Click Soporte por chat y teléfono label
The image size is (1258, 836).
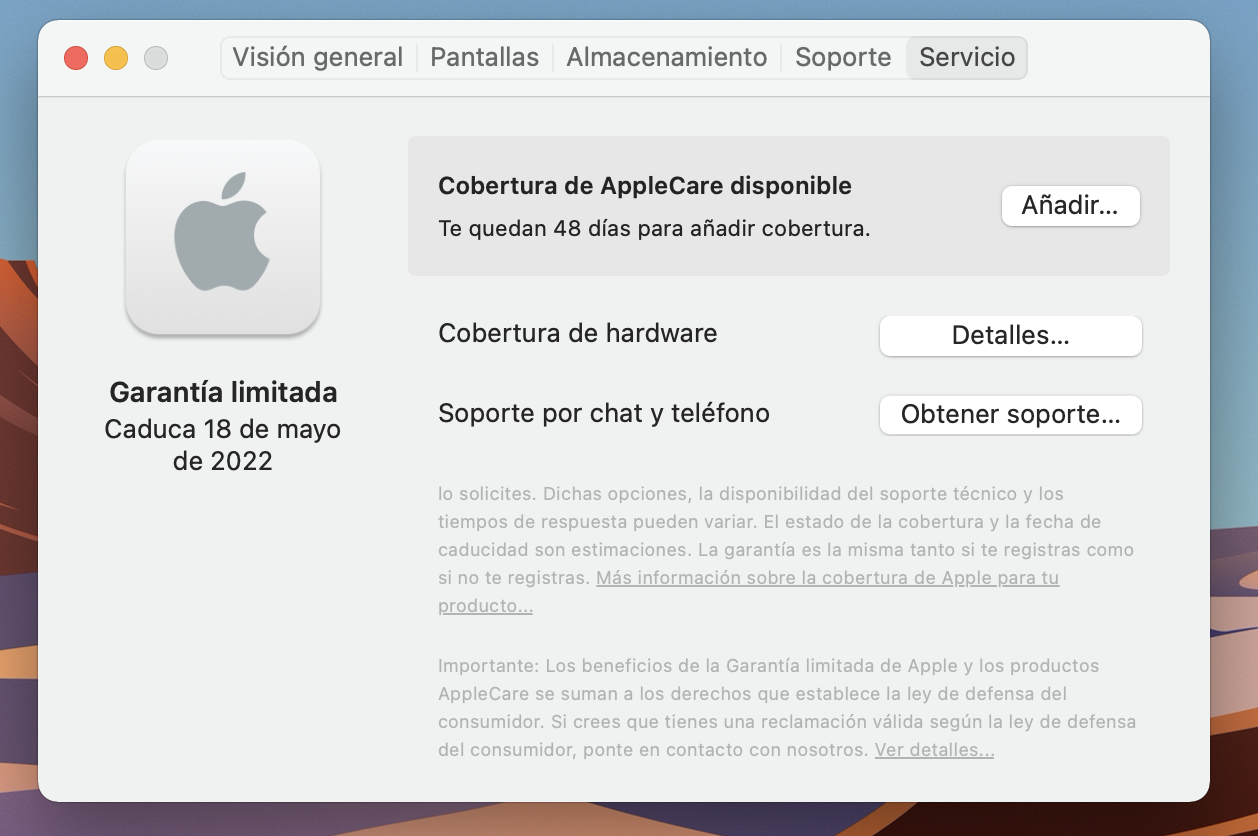pyautogui.click(x=604, y=413)
